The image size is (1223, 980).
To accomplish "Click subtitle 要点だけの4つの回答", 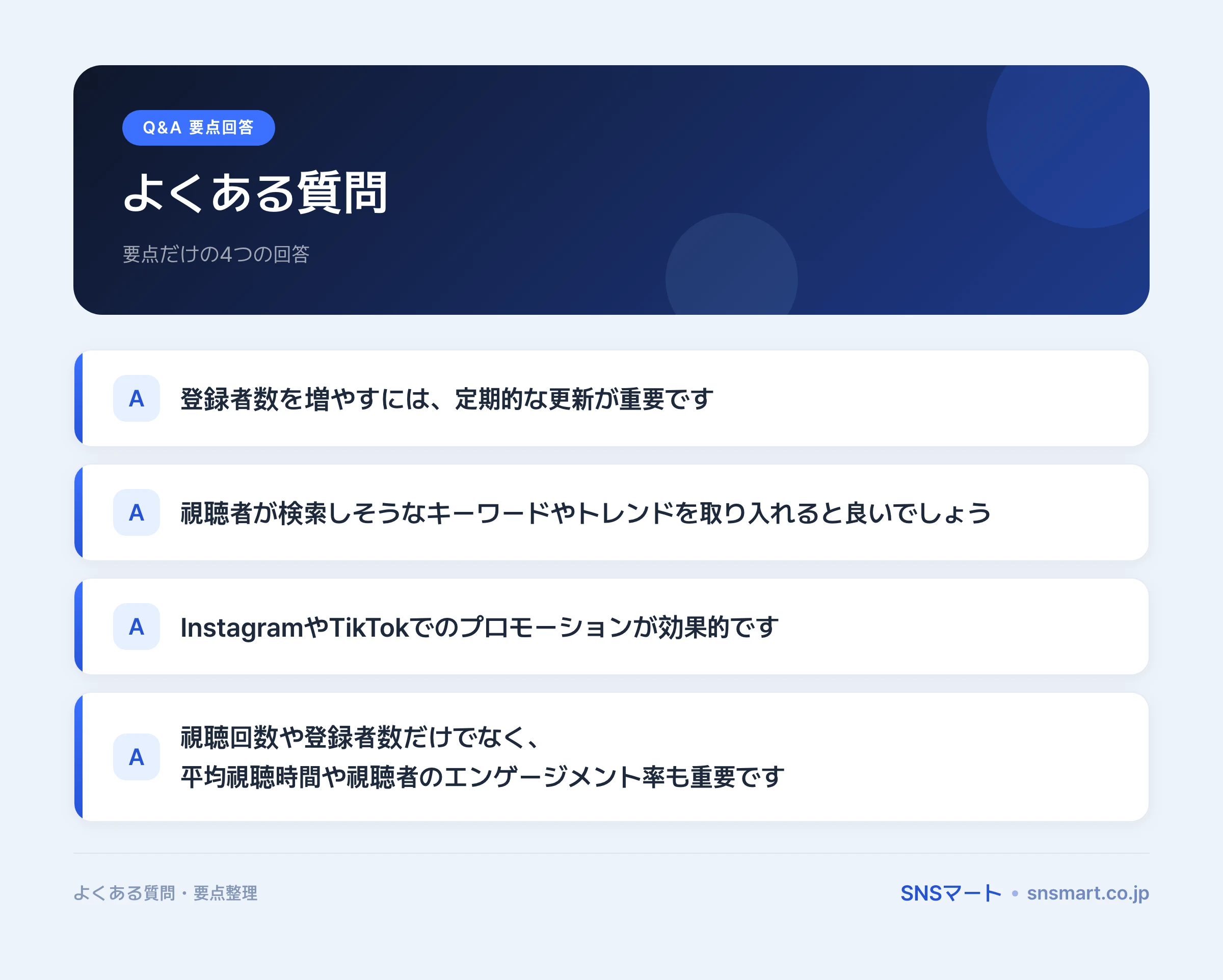I will pos(216,254).
